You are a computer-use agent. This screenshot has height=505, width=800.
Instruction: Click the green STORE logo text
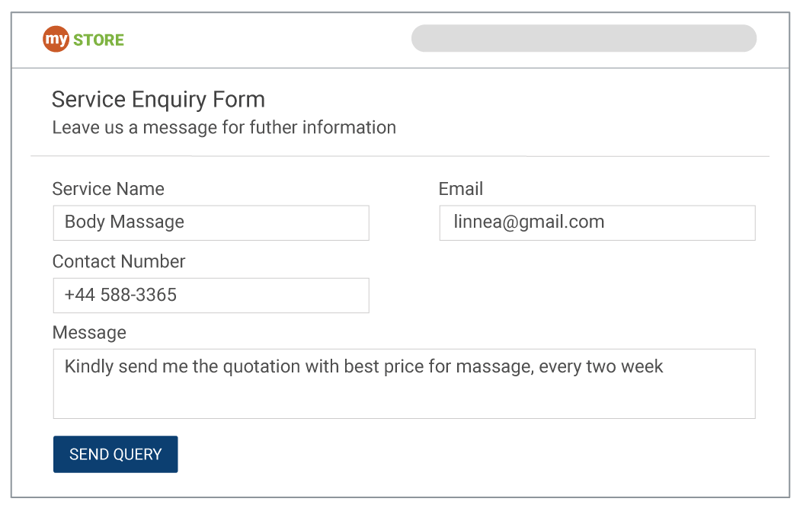(x=99, y=41)
